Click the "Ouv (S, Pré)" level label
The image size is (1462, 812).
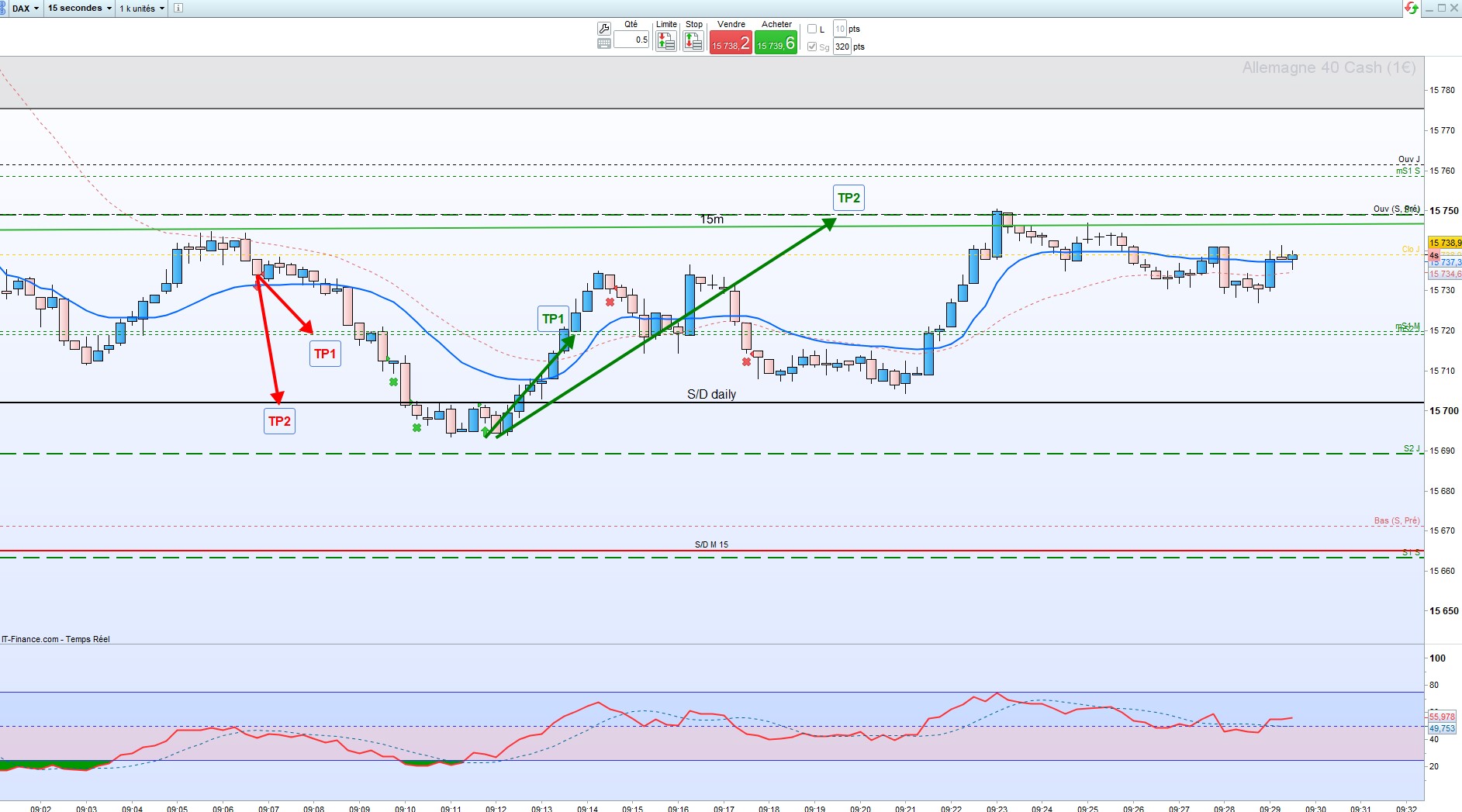coord(1396,209)
